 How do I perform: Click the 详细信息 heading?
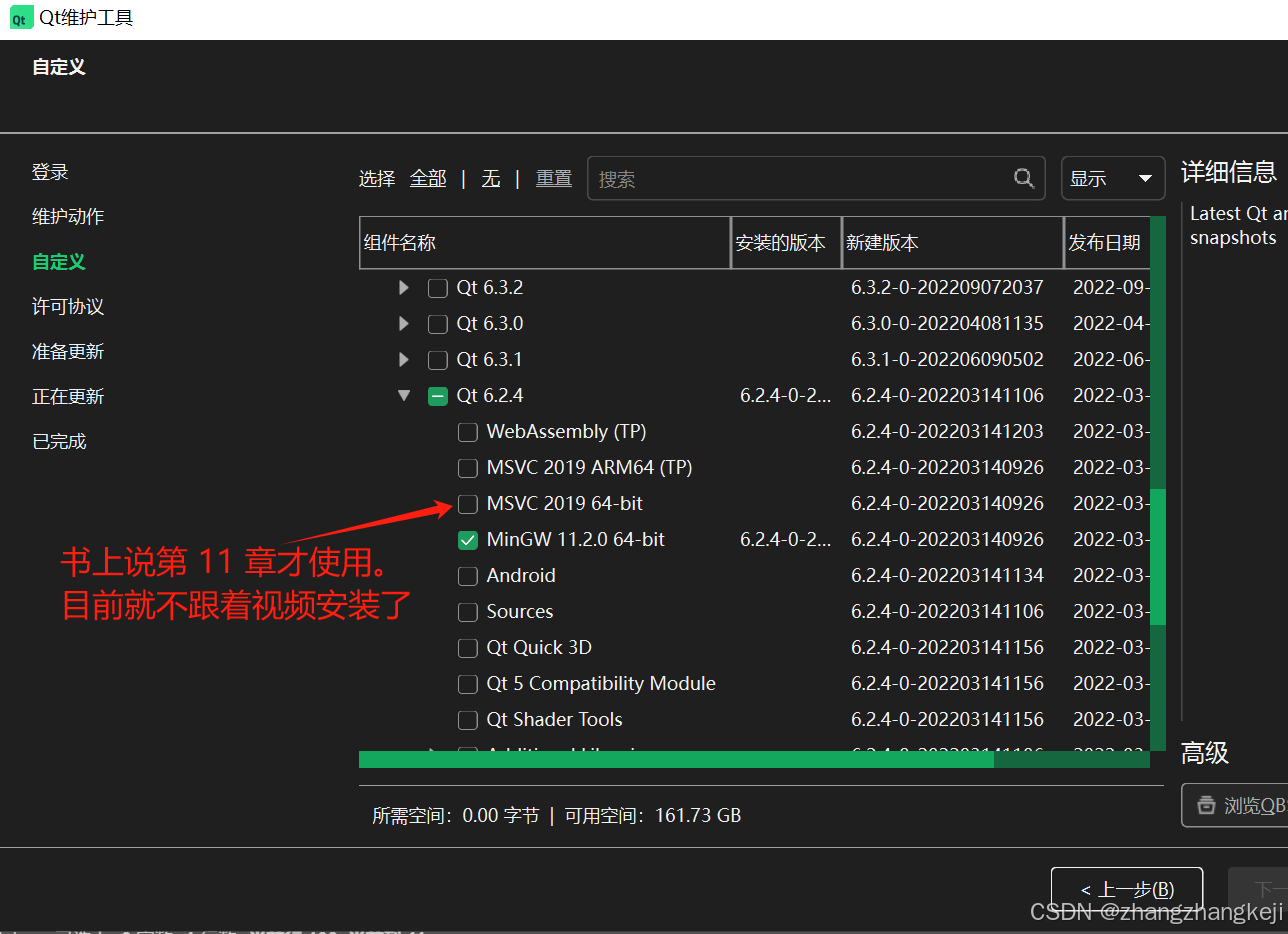(1229, 172)
